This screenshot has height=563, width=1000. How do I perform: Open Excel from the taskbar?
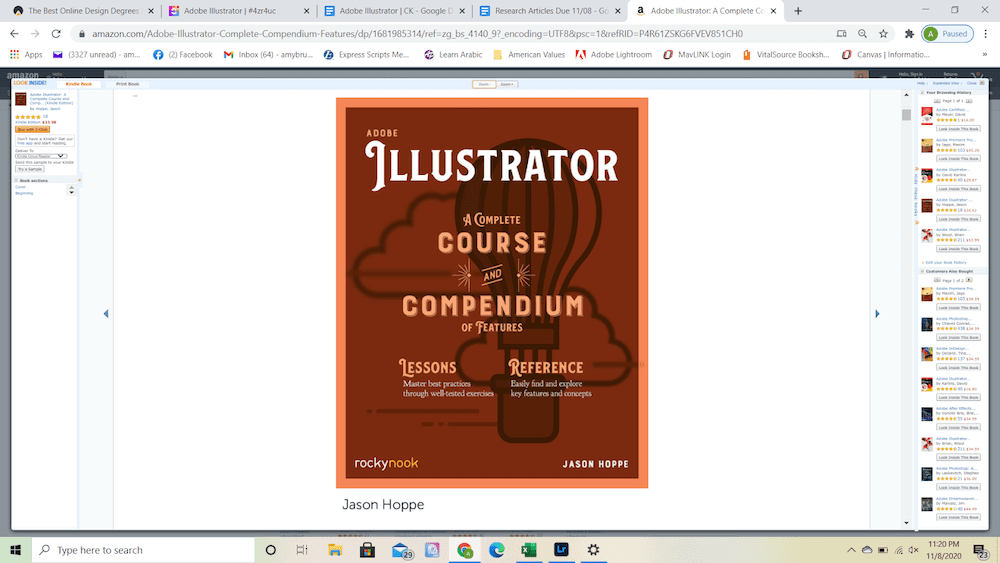[x=529, y=550]
